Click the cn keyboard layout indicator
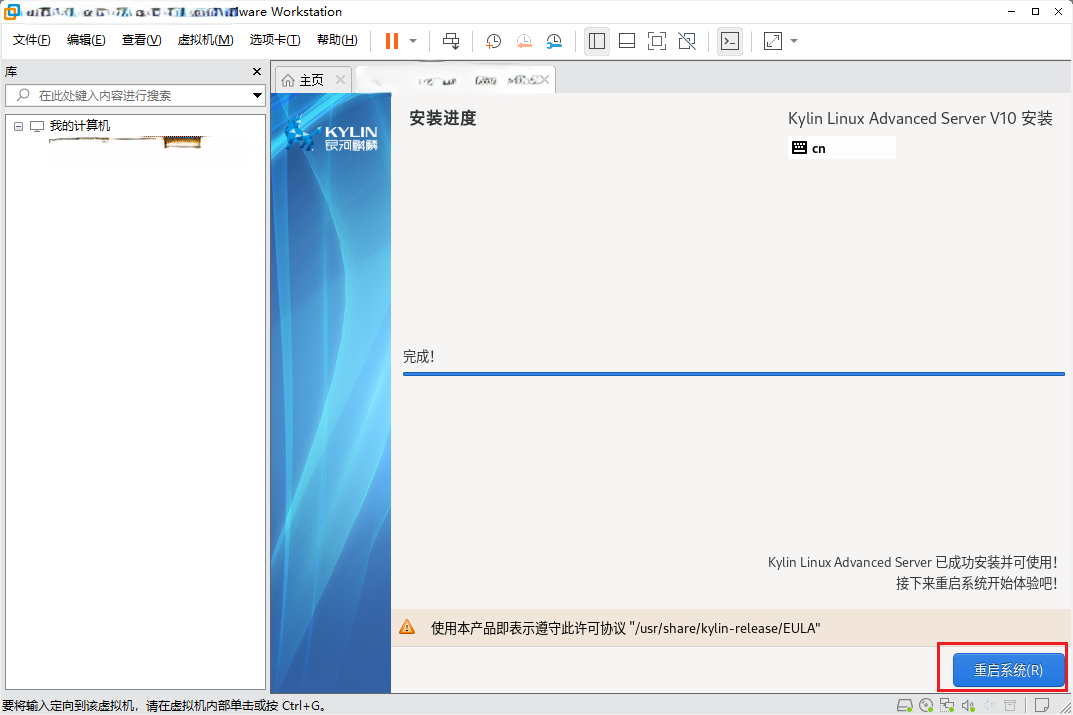This screenshot has height=715, width=1073. click(x=842, y=148)
